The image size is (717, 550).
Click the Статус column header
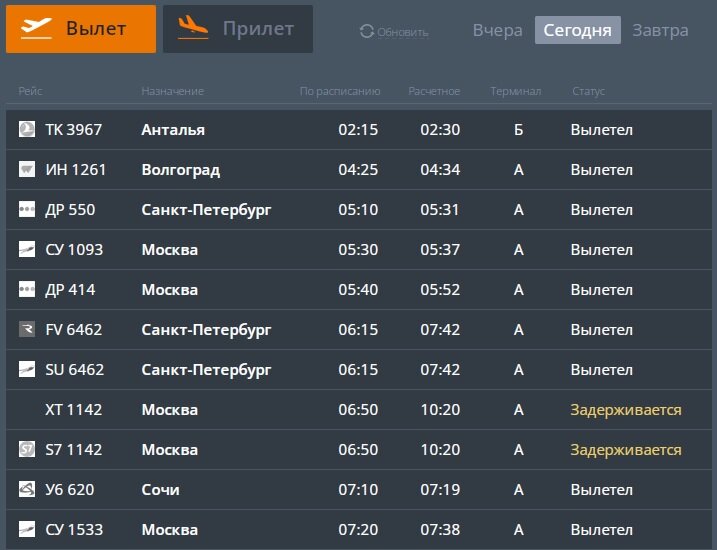589,91
